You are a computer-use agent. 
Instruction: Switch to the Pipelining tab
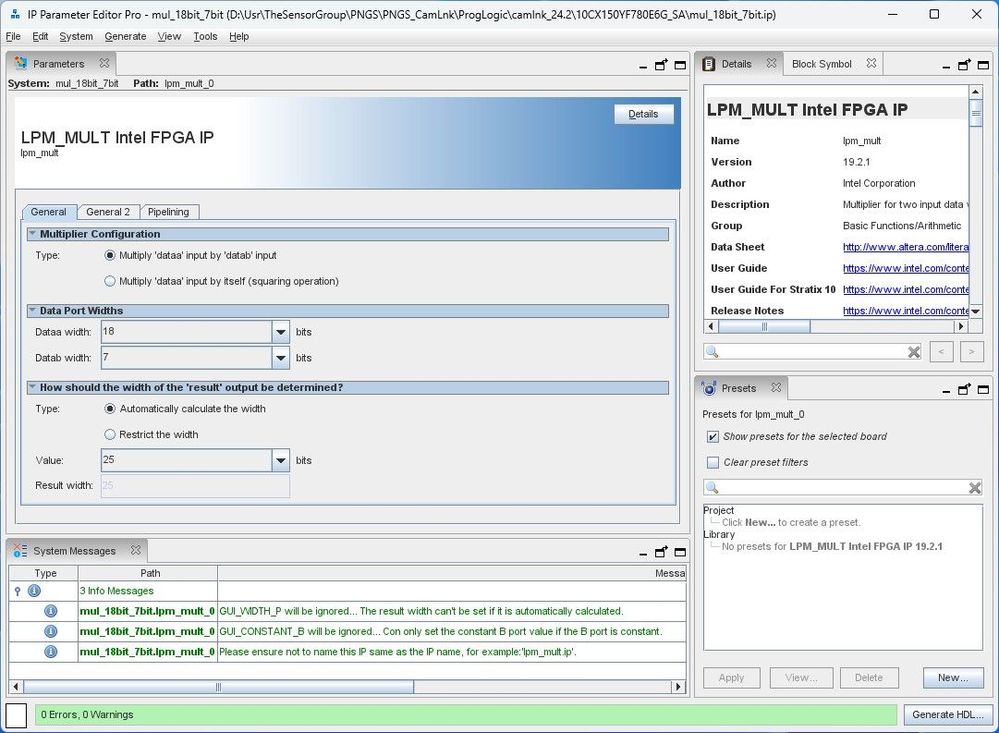(168, 212)
